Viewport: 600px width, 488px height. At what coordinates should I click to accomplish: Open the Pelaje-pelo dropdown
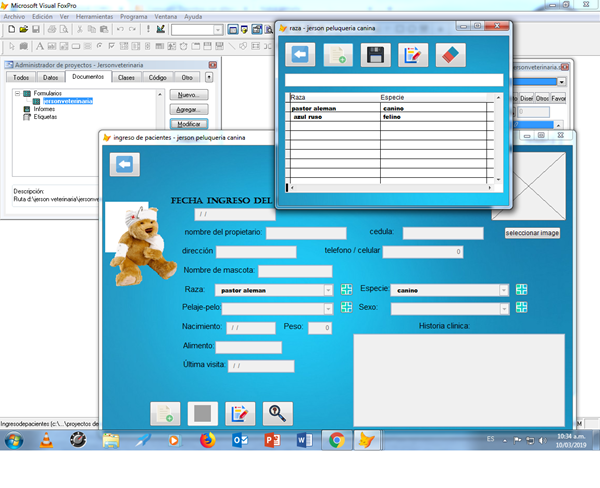tap(328, 308)
